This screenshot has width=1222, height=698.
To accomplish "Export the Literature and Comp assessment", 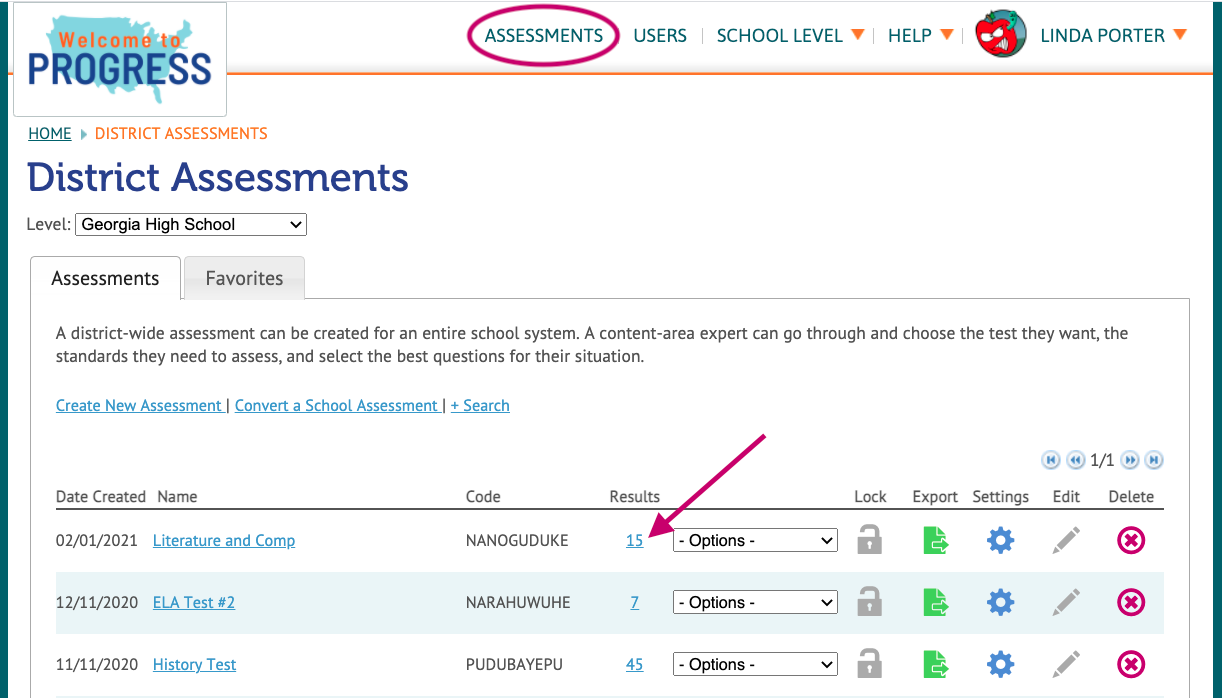I will pos(935,540).
